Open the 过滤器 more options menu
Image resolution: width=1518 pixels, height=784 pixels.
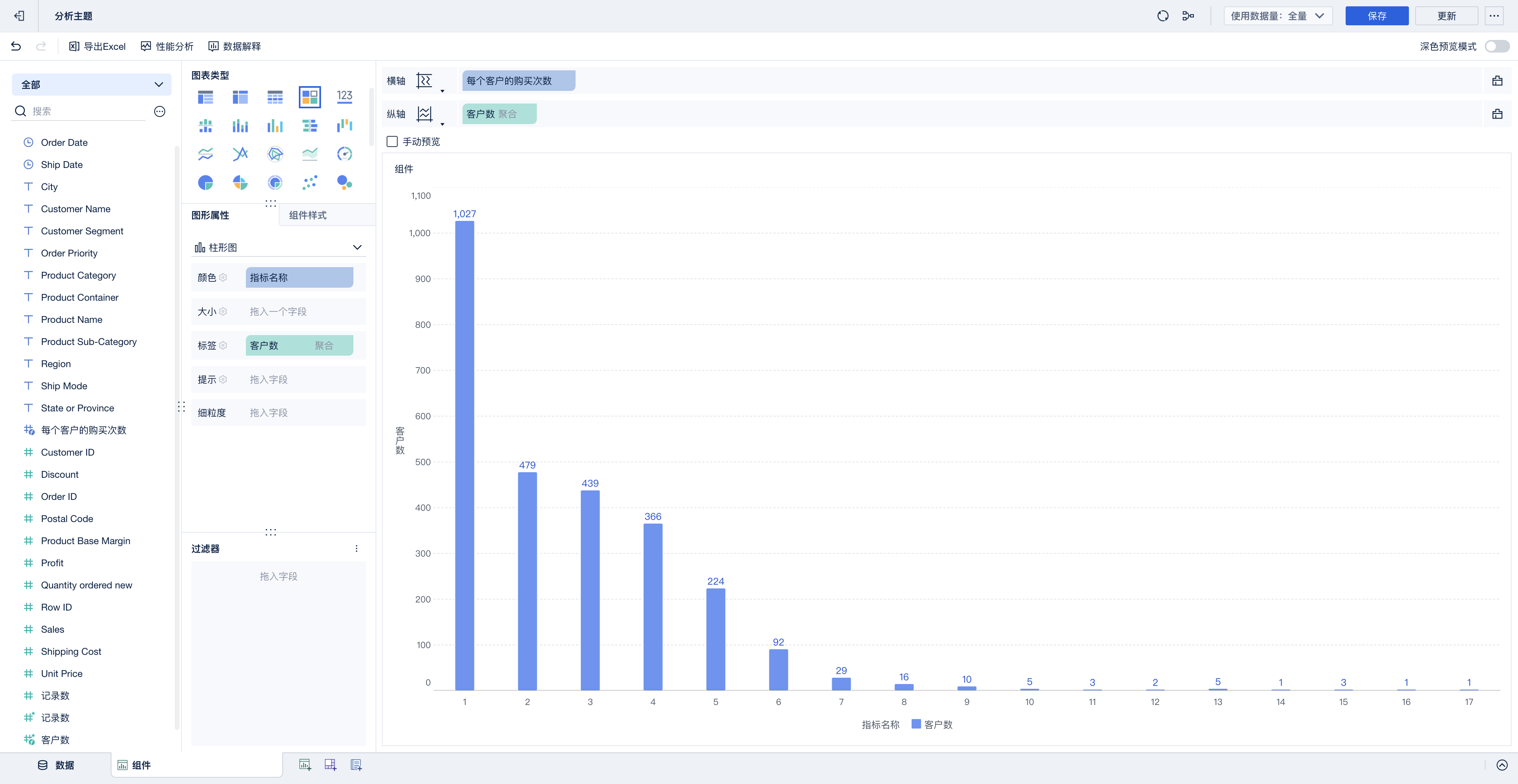coord(356,548)
